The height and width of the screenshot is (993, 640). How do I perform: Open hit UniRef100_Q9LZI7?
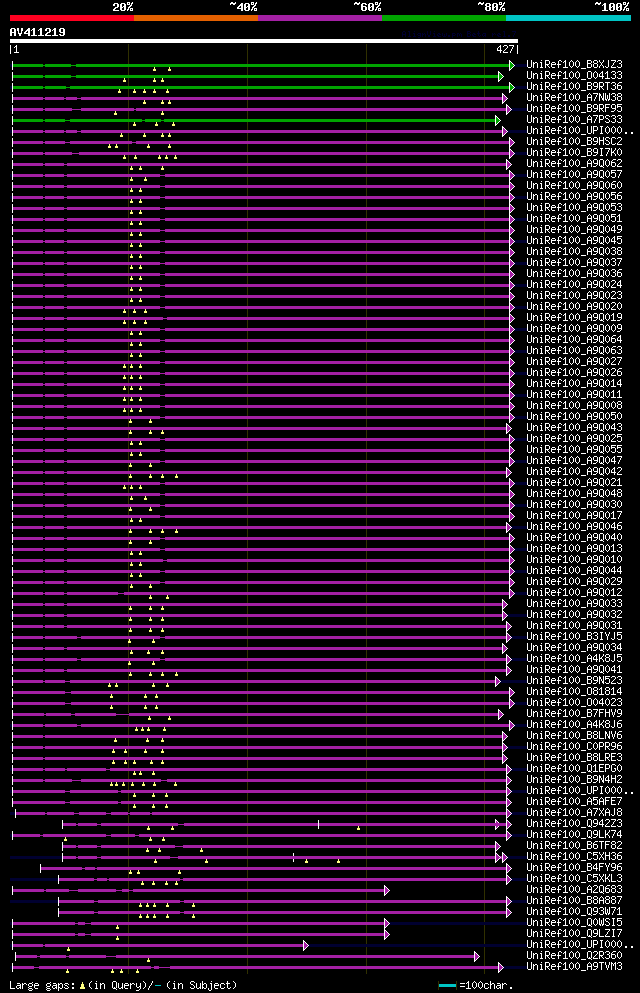[574, 933]
